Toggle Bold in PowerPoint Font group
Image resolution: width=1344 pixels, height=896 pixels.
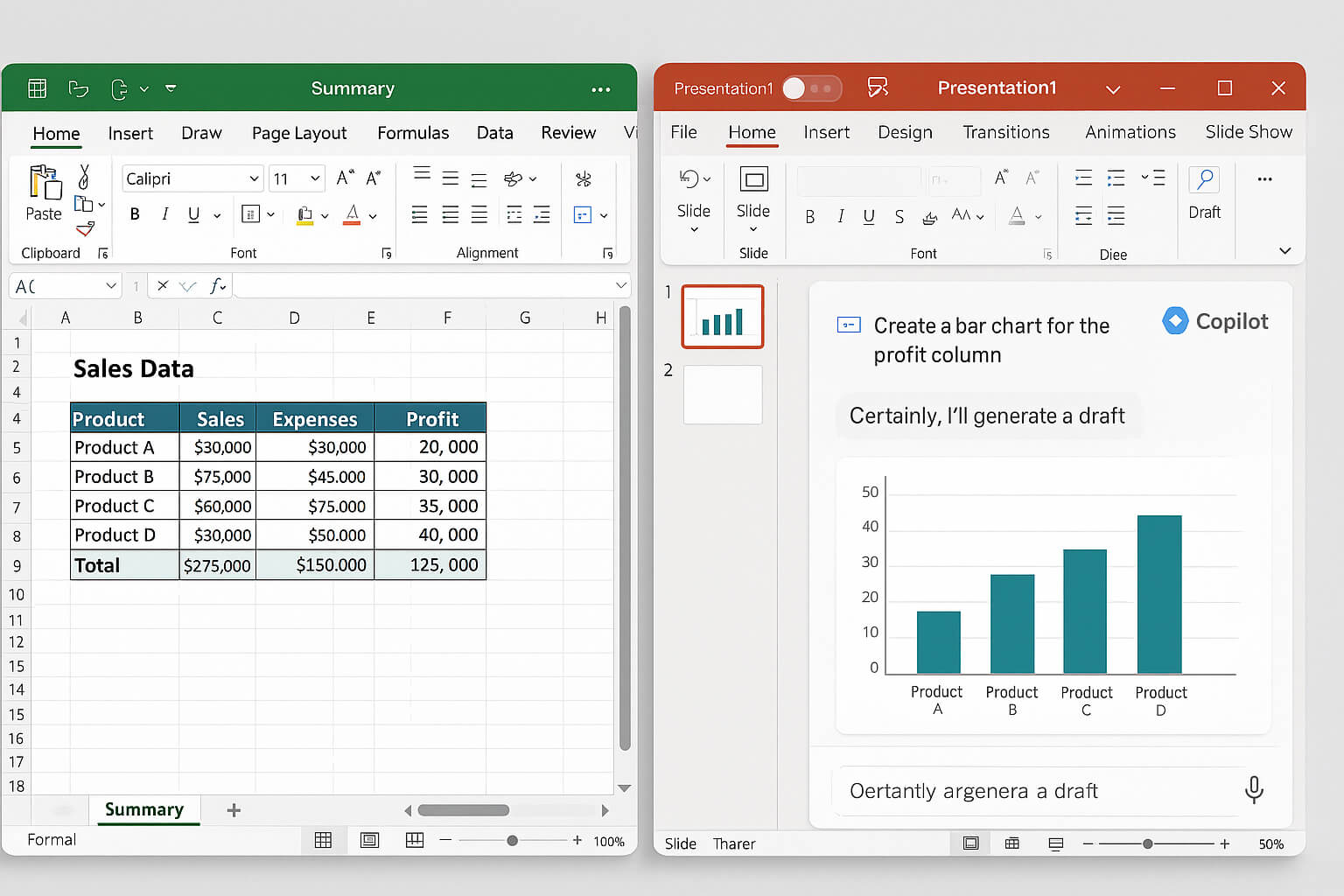coord(810,216)
